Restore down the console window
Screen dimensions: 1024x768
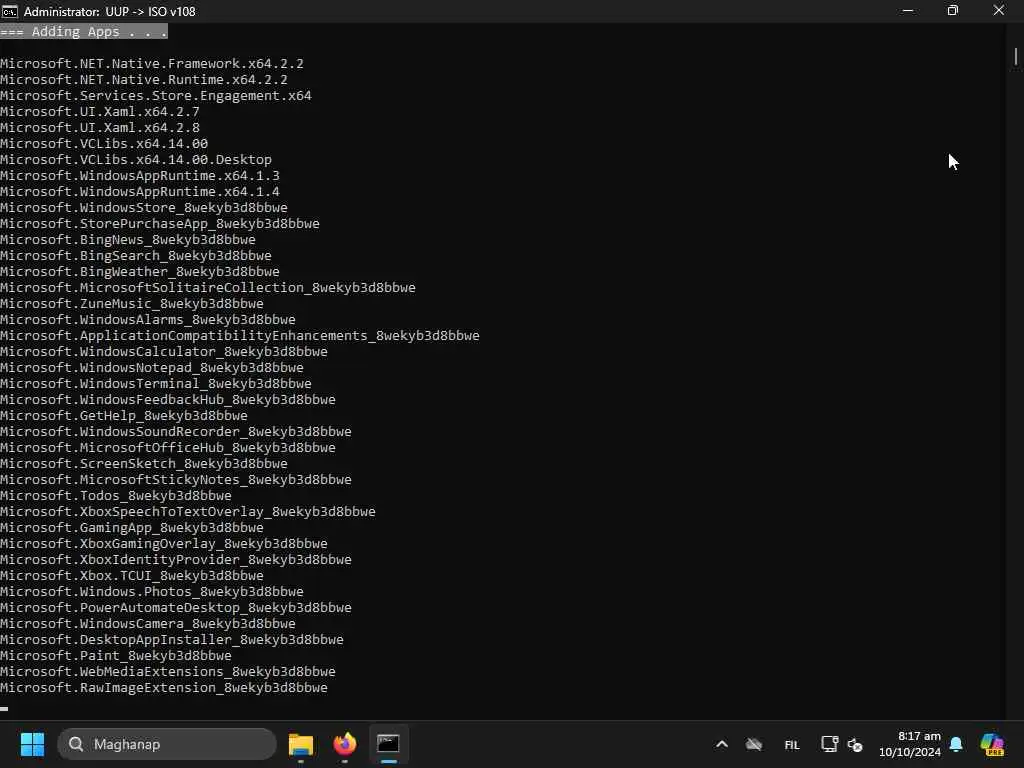click(953, 11)
